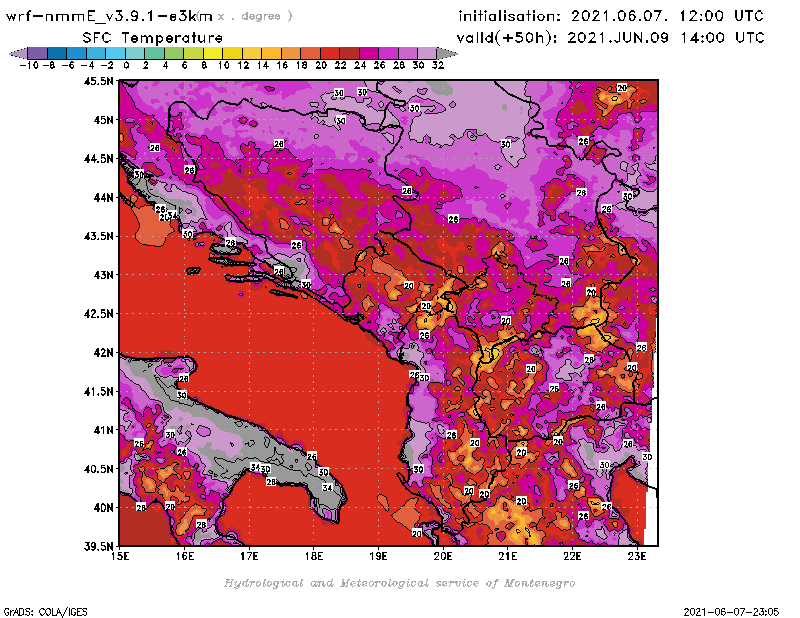The width and height of the screenshot is (800, 618).
Task: Click the 'GrADS: COLA/IGES' footer text
Action: click(38, 610)
